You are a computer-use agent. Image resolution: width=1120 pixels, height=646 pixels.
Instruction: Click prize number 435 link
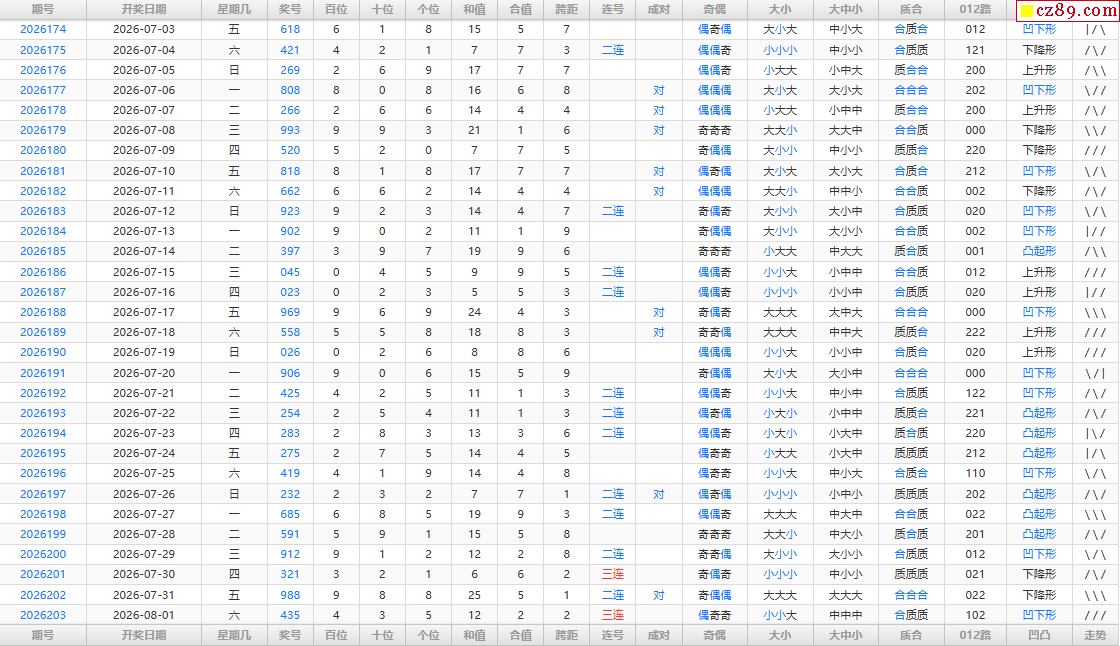(290, 615)
